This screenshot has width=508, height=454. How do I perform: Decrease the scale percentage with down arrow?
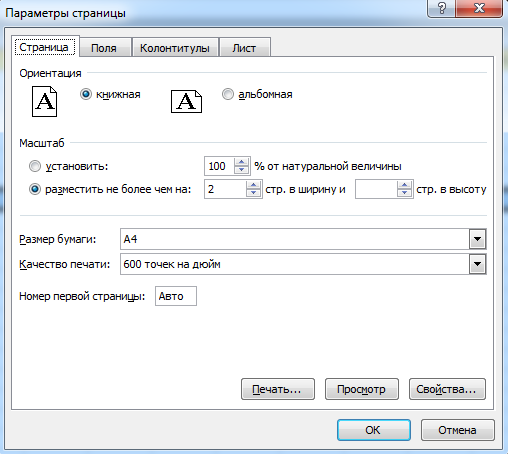pyautogui.click(x=242, y=170)
